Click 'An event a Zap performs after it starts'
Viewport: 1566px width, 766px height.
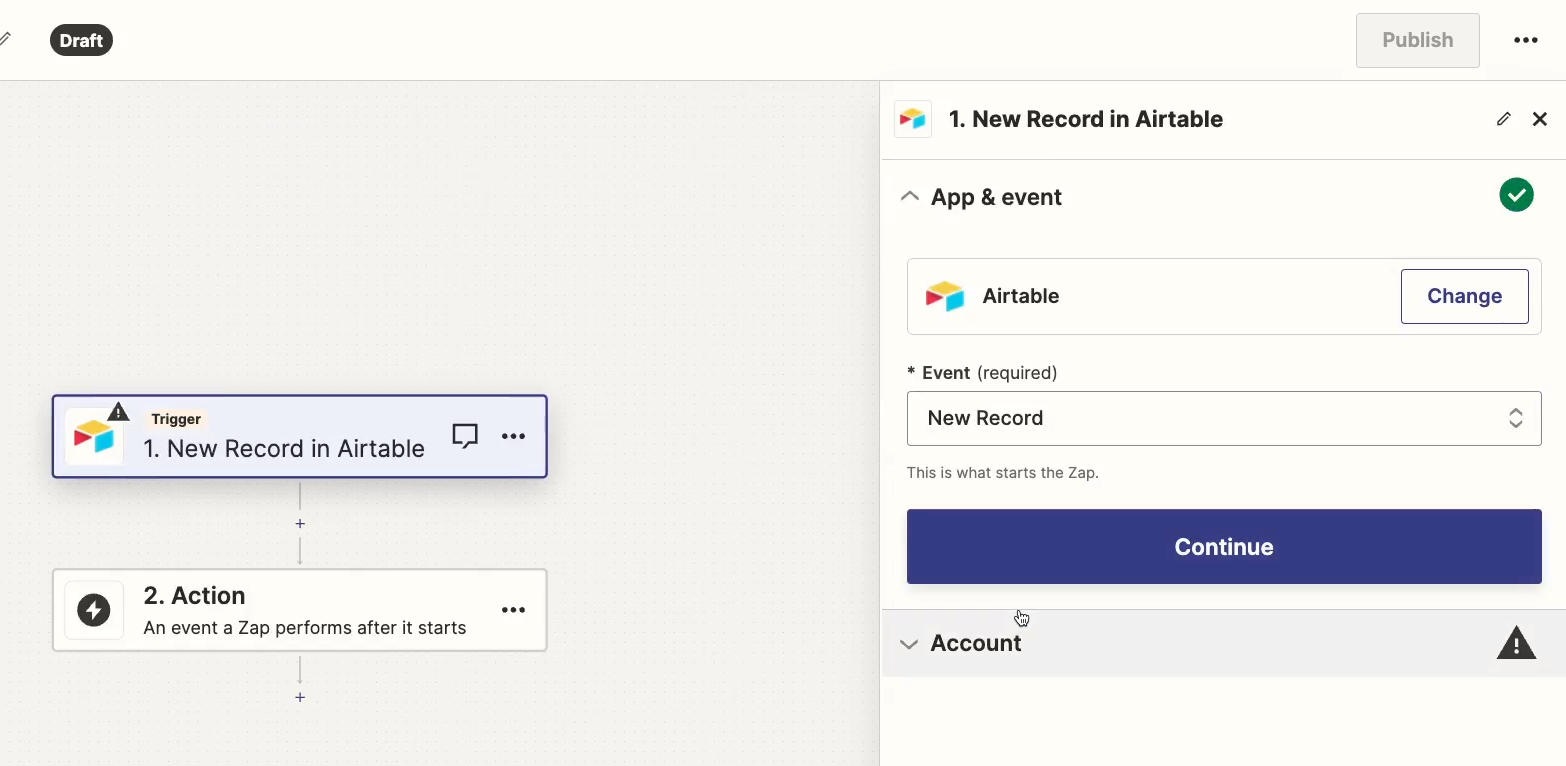click(305, 628)
